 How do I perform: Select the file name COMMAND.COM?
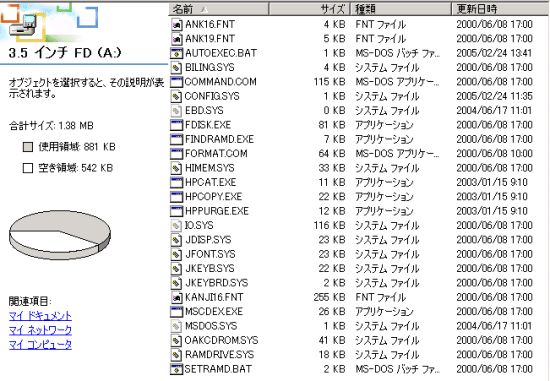pyautogui.click(x=221, y=82)
